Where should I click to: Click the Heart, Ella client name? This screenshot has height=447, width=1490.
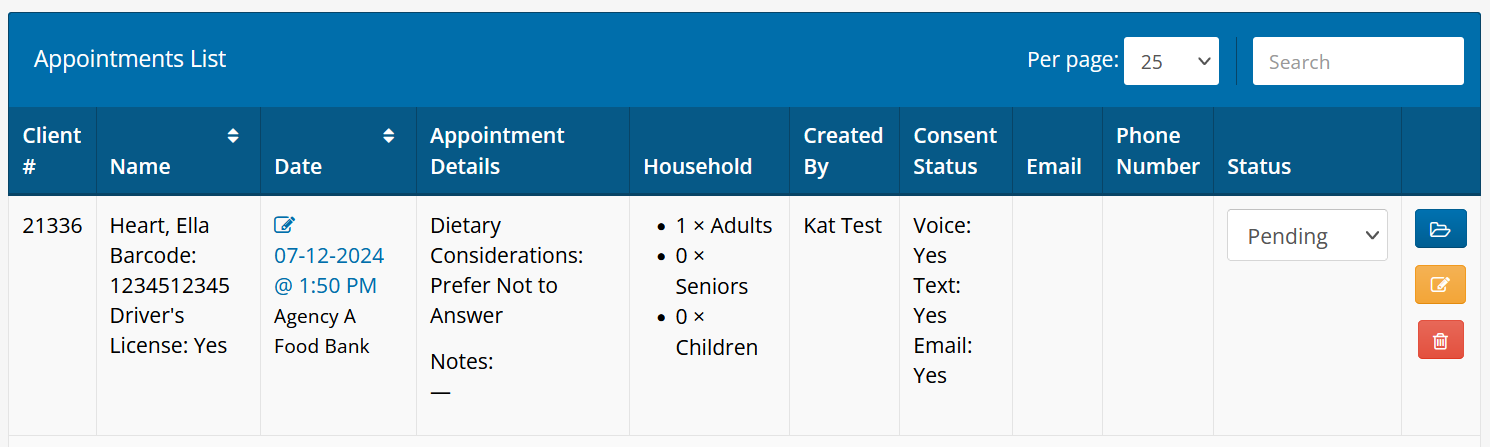tap(159, 226)
